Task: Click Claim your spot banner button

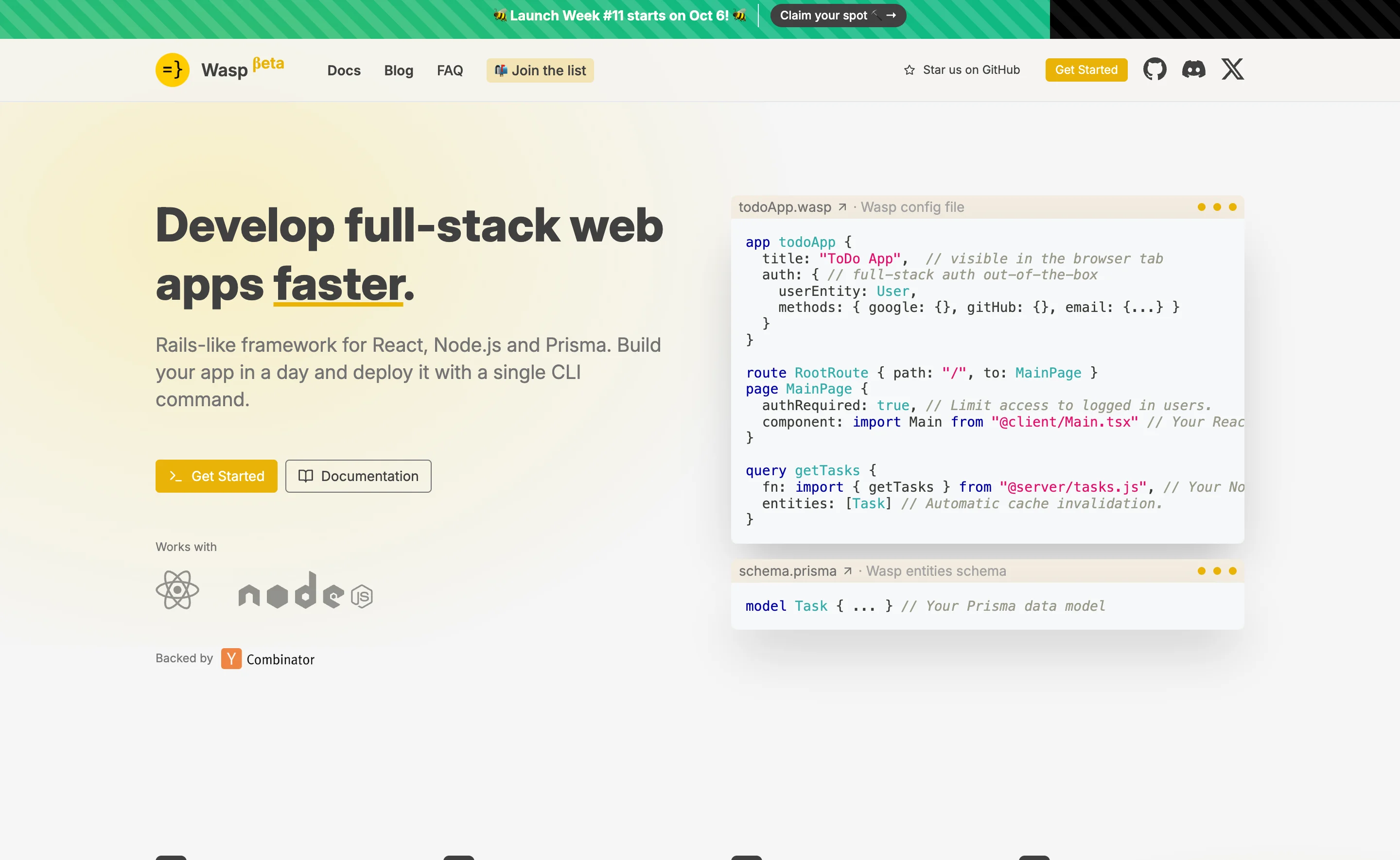Action: click(x=838, y=16)
